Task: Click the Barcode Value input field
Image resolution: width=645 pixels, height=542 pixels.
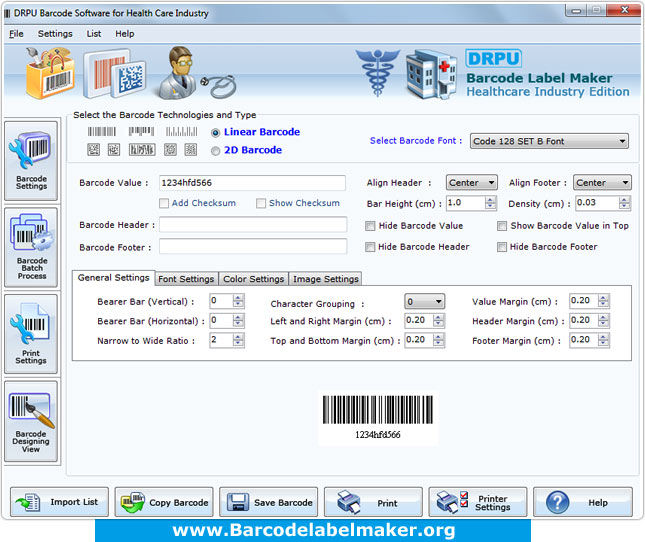Action: tap(252, 183)
